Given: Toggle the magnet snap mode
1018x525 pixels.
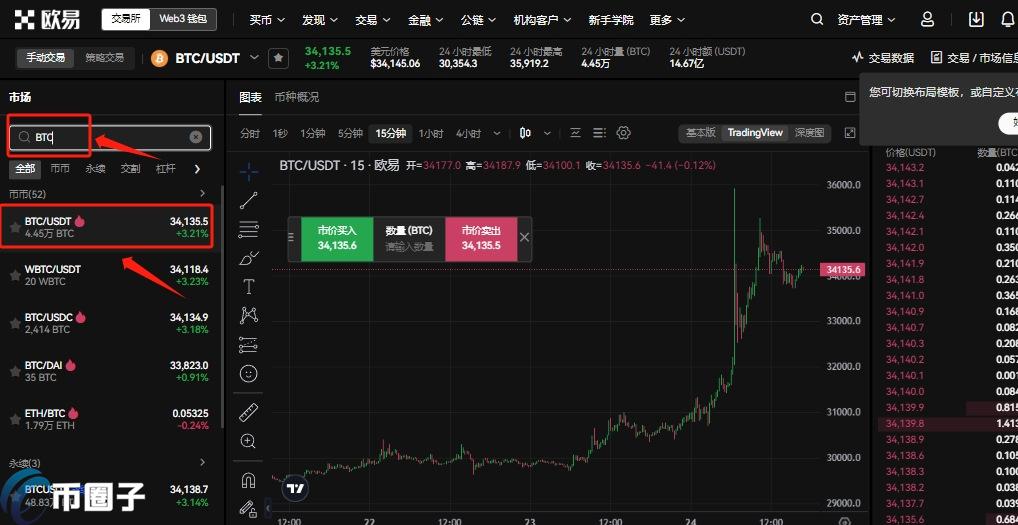Looking at the screenshot, I should [x=248, y=480].
